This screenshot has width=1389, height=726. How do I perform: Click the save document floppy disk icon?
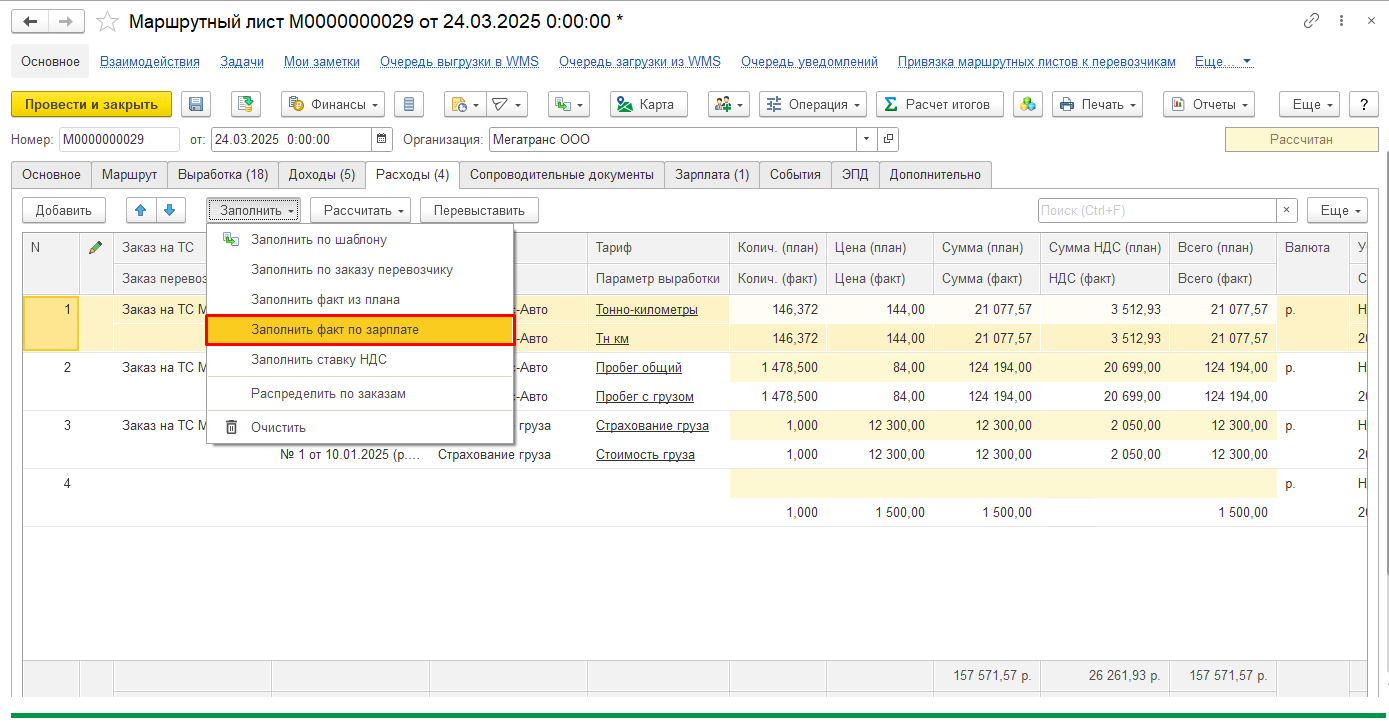196,104
